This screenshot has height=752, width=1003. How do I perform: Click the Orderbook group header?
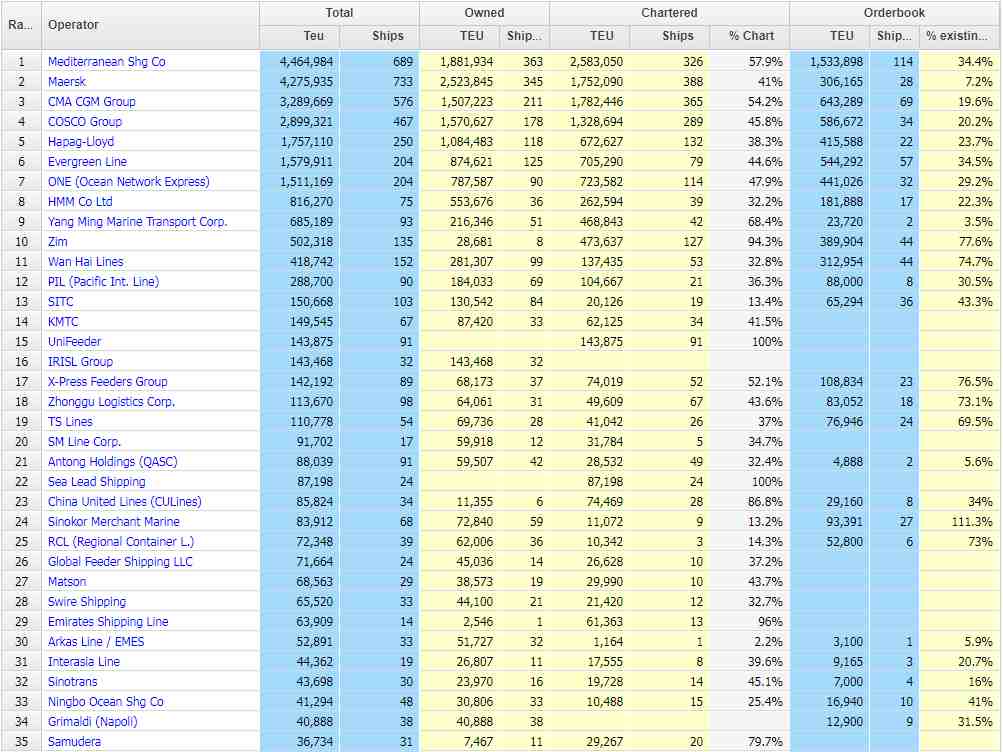pos(894,13)
